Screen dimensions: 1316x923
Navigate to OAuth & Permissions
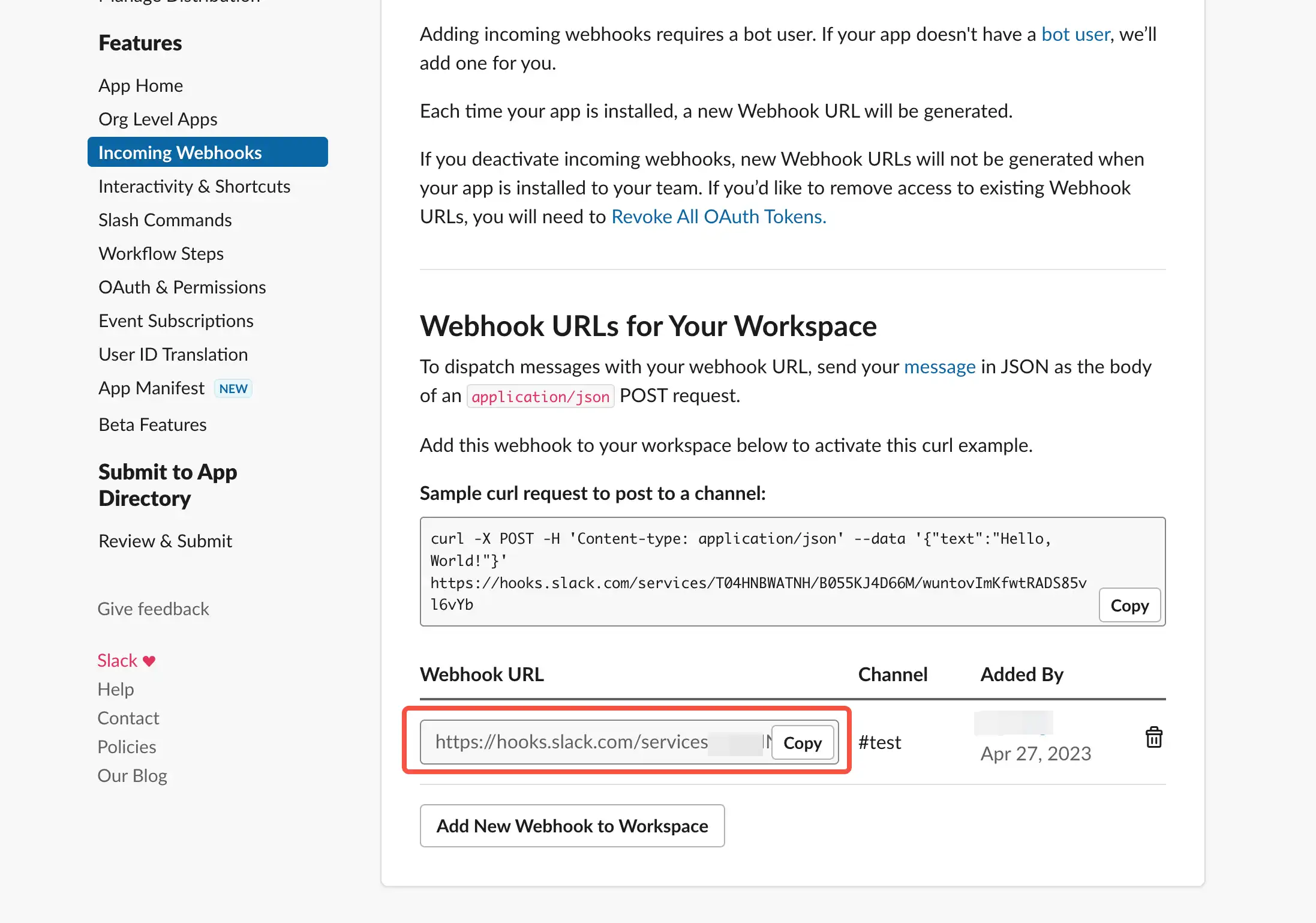[x=182, y=287]
